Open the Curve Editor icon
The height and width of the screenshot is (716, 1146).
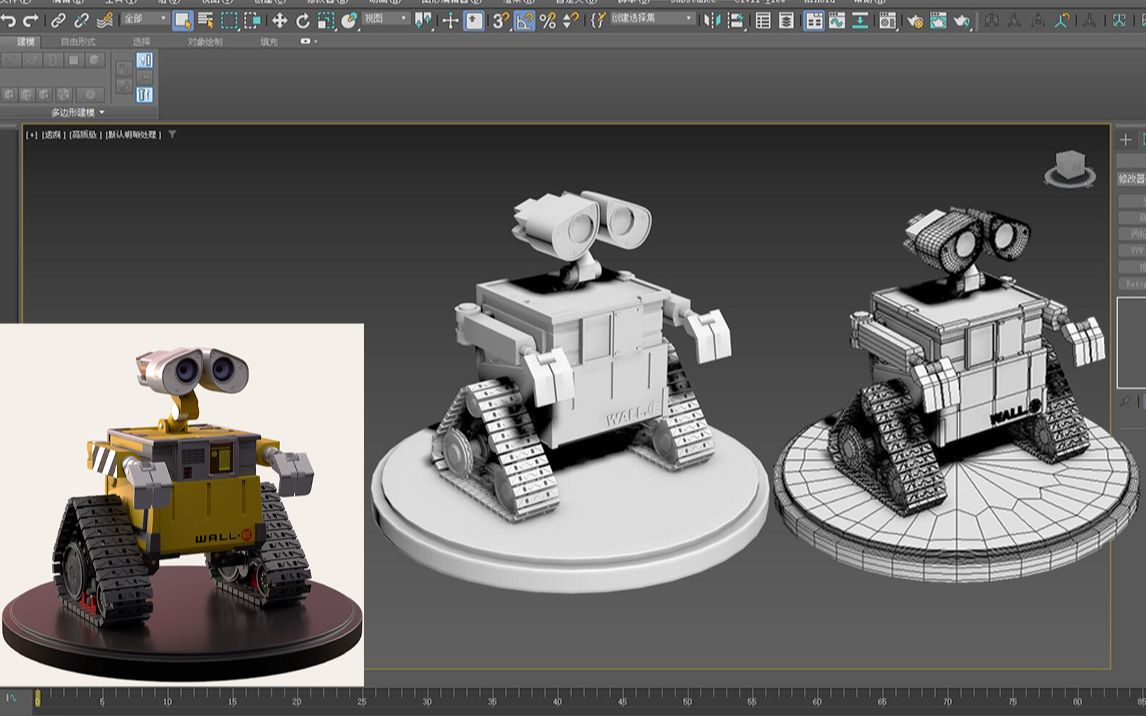(x=836, y=20)
